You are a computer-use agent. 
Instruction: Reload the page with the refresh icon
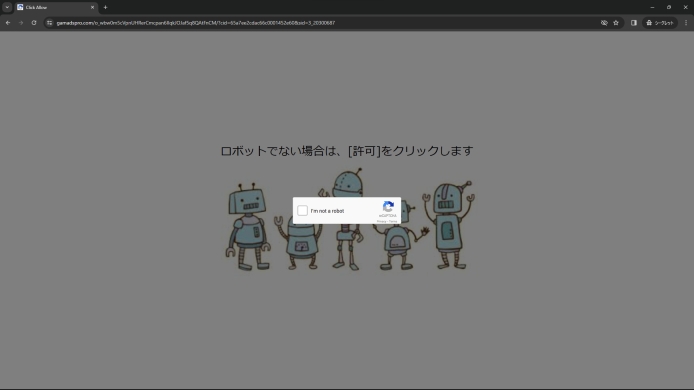pyautogui.click(x=34, y=23)
